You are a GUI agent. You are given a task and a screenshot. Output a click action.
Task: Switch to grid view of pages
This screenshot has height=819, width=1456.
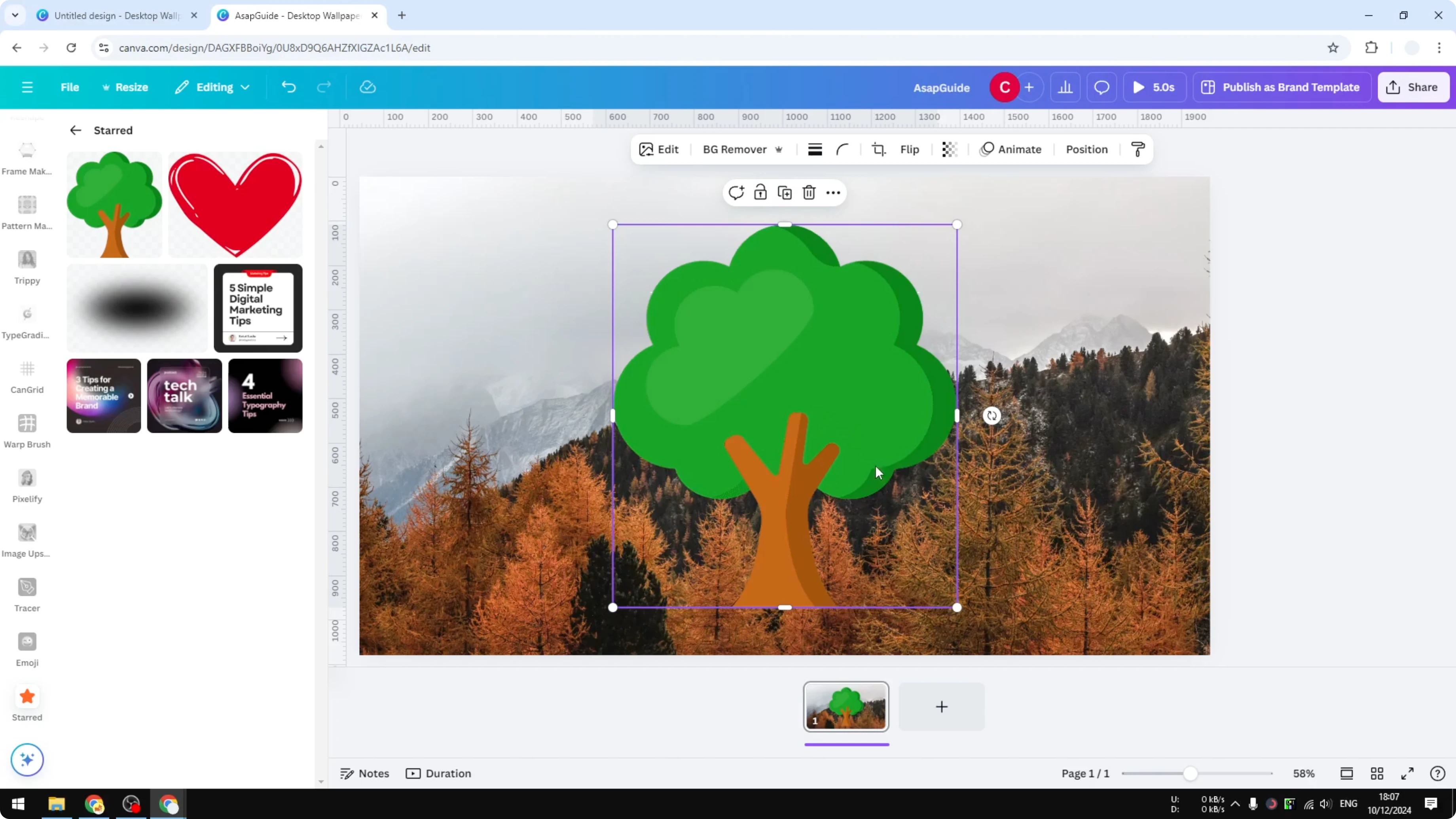point(1377,773)
